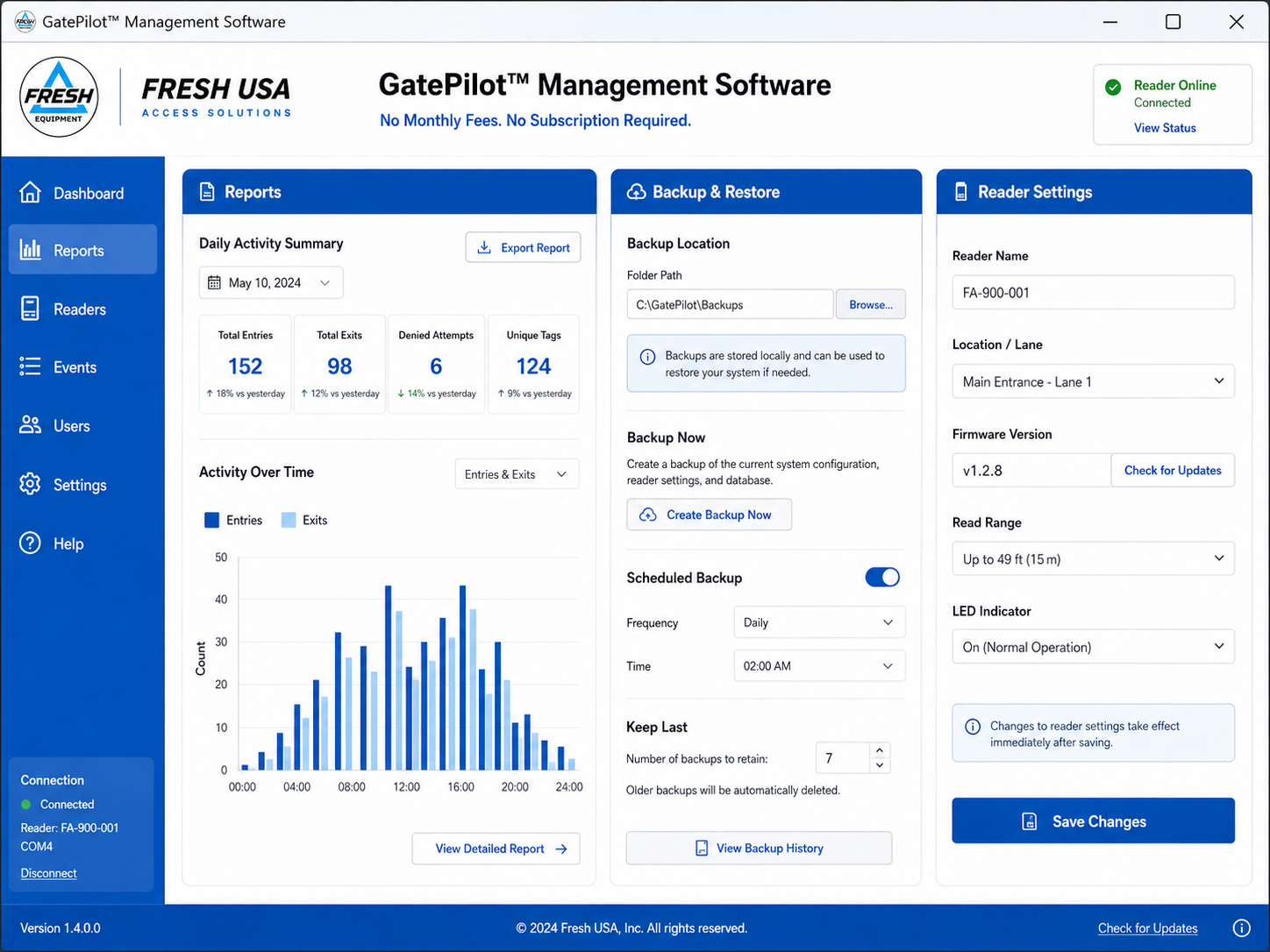Click the green Reader Online checkmark icon

[1113, 87]
